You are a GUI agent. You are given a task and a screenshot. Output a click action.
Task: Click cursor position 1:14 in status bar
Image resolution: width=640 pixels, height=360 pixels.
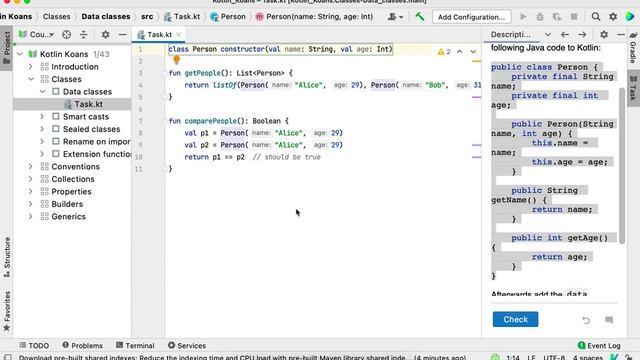click(513, 357)
